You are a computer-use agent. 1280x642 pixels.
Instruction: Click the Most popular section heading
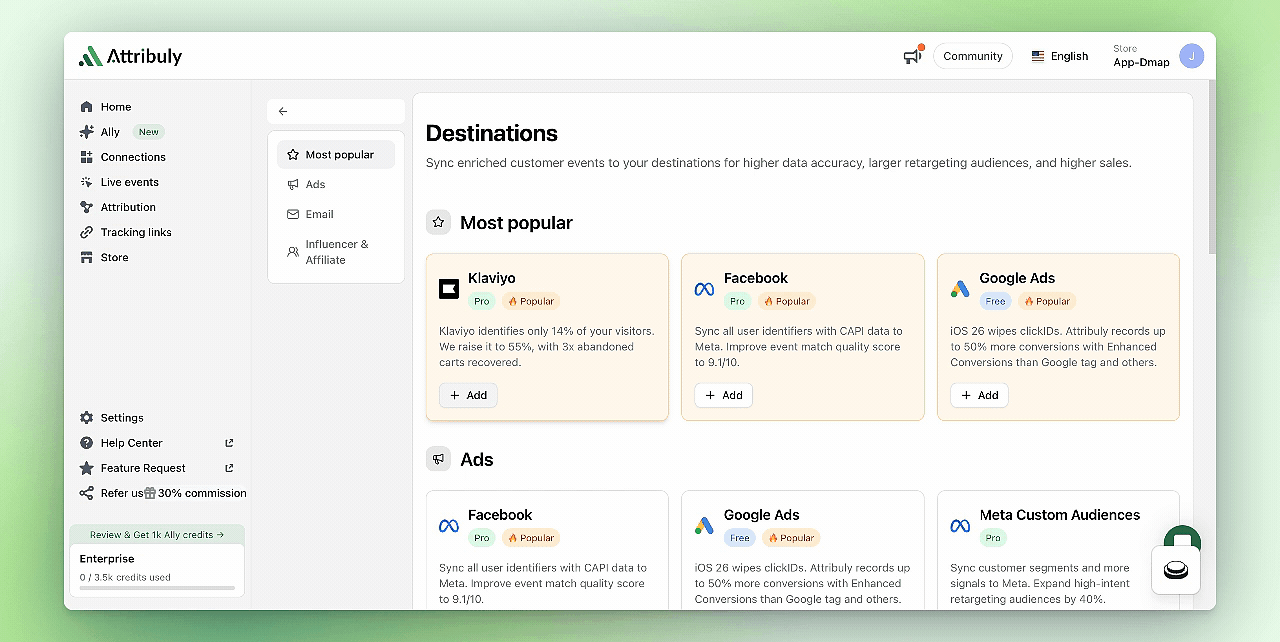(x=516, y=223)
